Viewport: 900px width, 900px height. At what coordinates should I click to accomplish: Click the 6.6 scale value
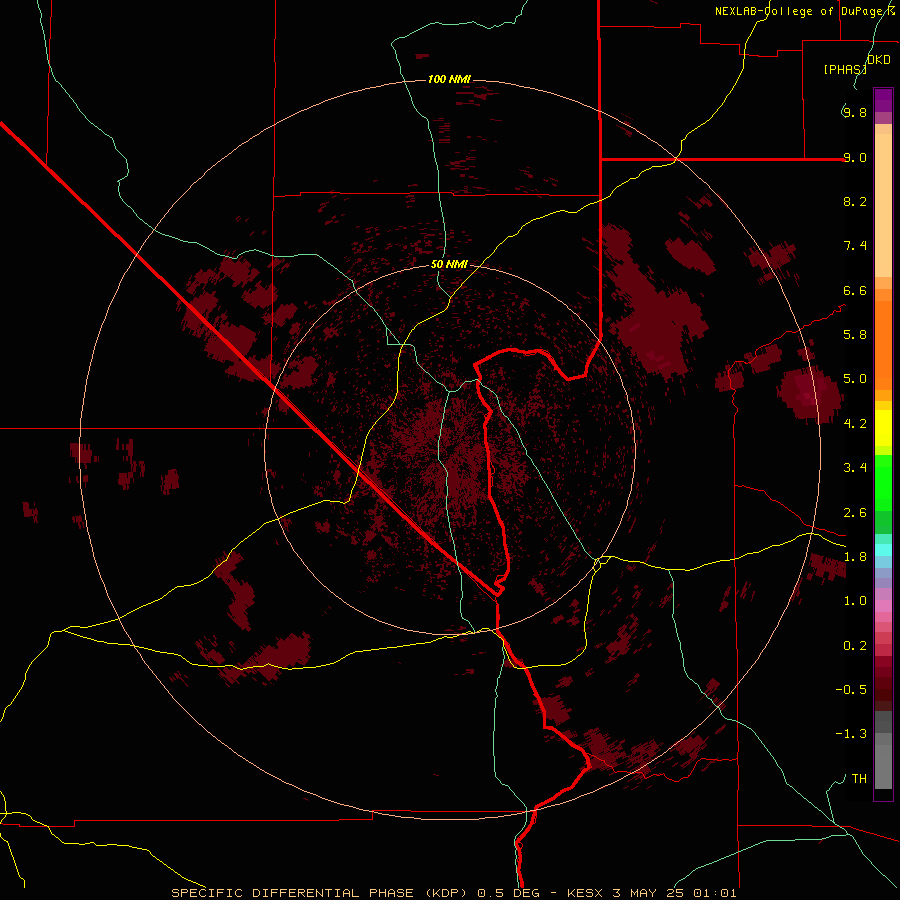pos(855,290)
